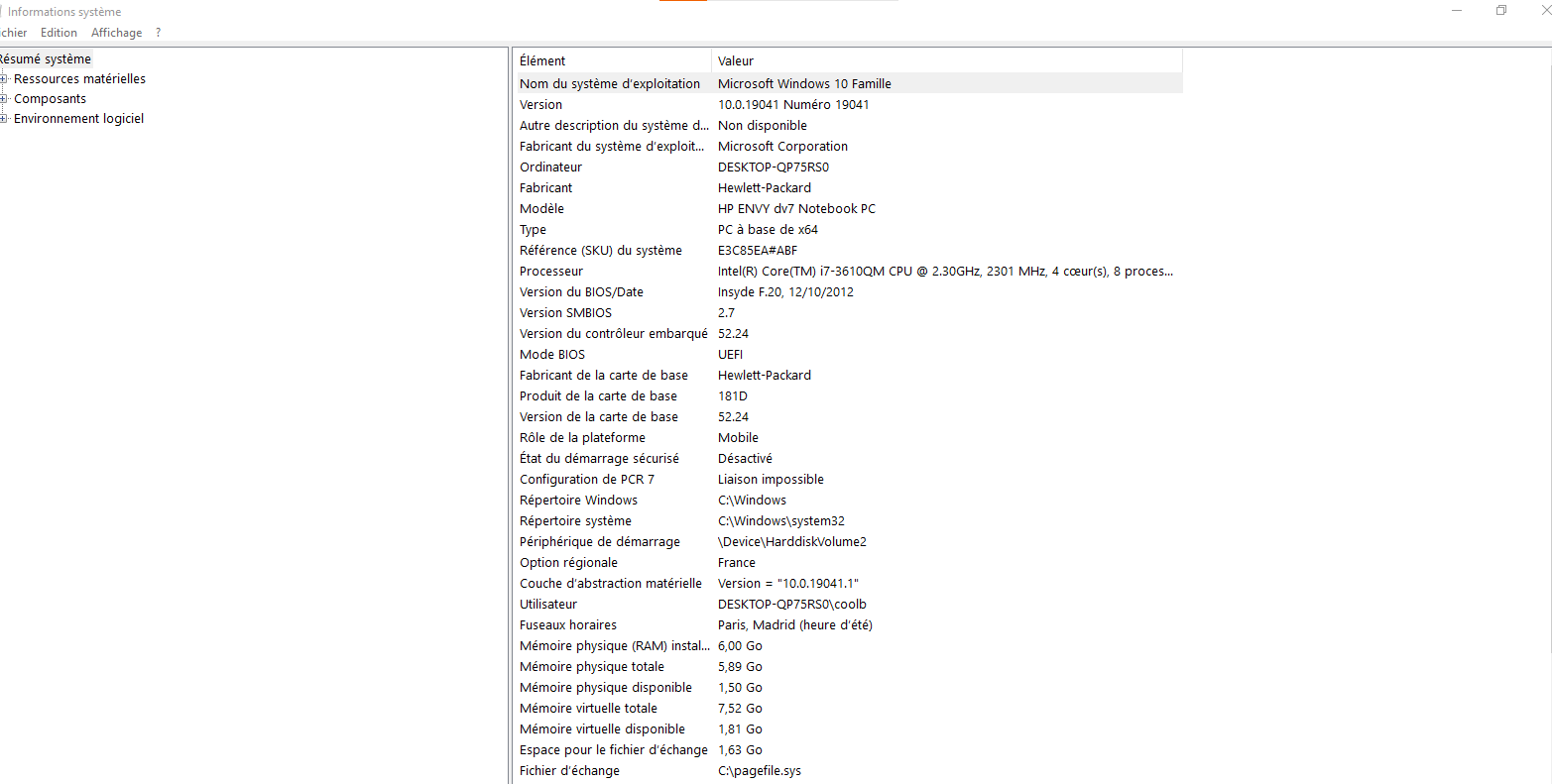Select the Version SMBIOS row label
This screenshot has width=1552, height=784.
(565, 313)
